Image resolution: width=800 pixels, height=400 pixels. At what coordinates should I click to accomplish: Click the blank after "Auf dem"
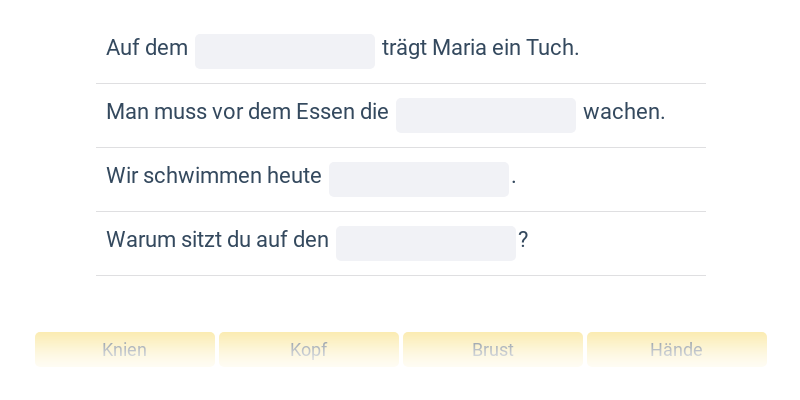pos(285,51)
